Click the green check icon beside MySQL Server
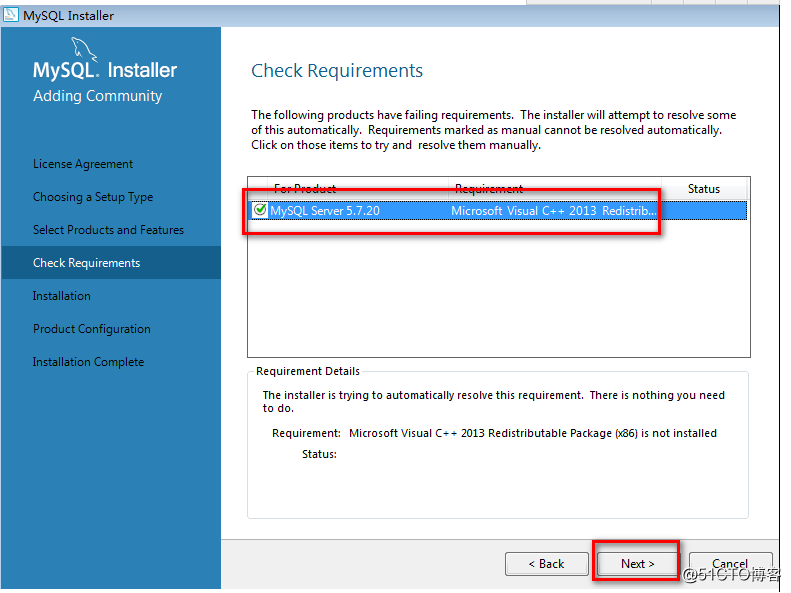The width and height of the screenshot is (791, 593). [x=260, y=209]
